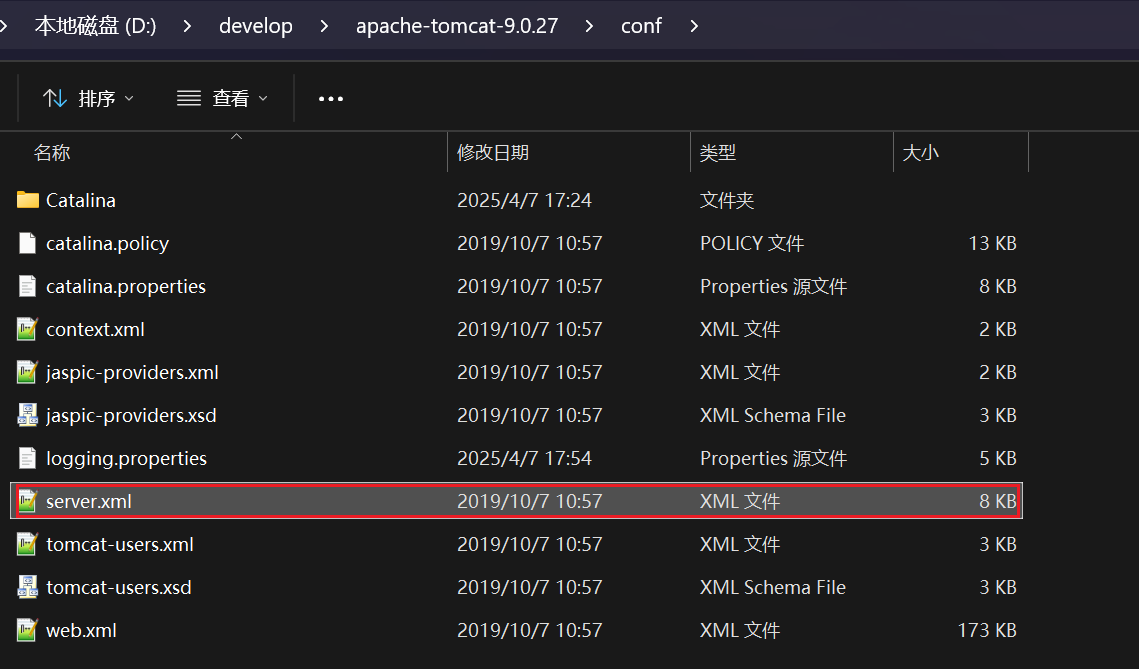Select the jaspic-providers.xsd file name
Screen dimensions: 1139x669
(x=131, y=415)
